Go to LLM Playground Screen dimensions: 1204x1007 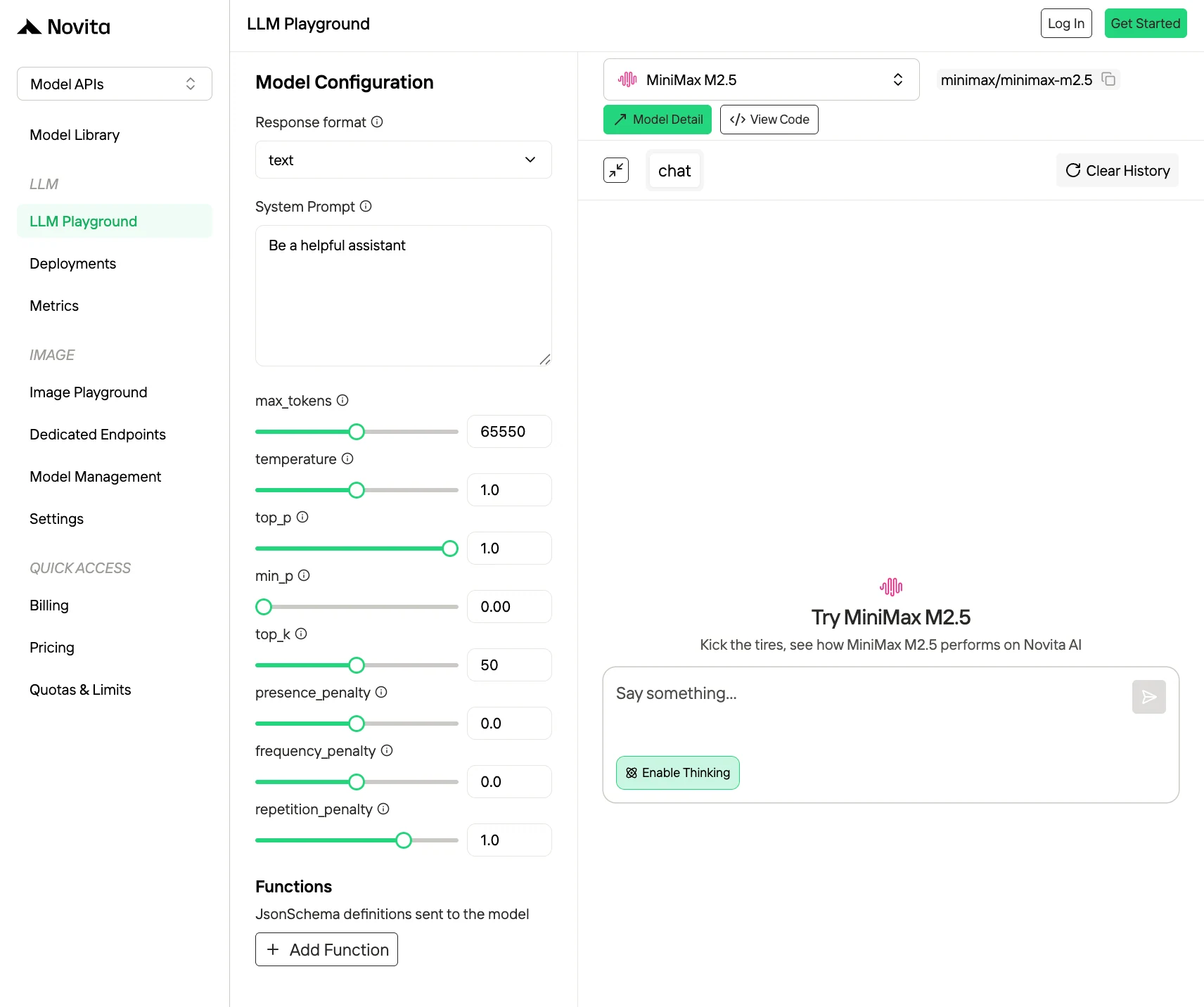[115, 222]
